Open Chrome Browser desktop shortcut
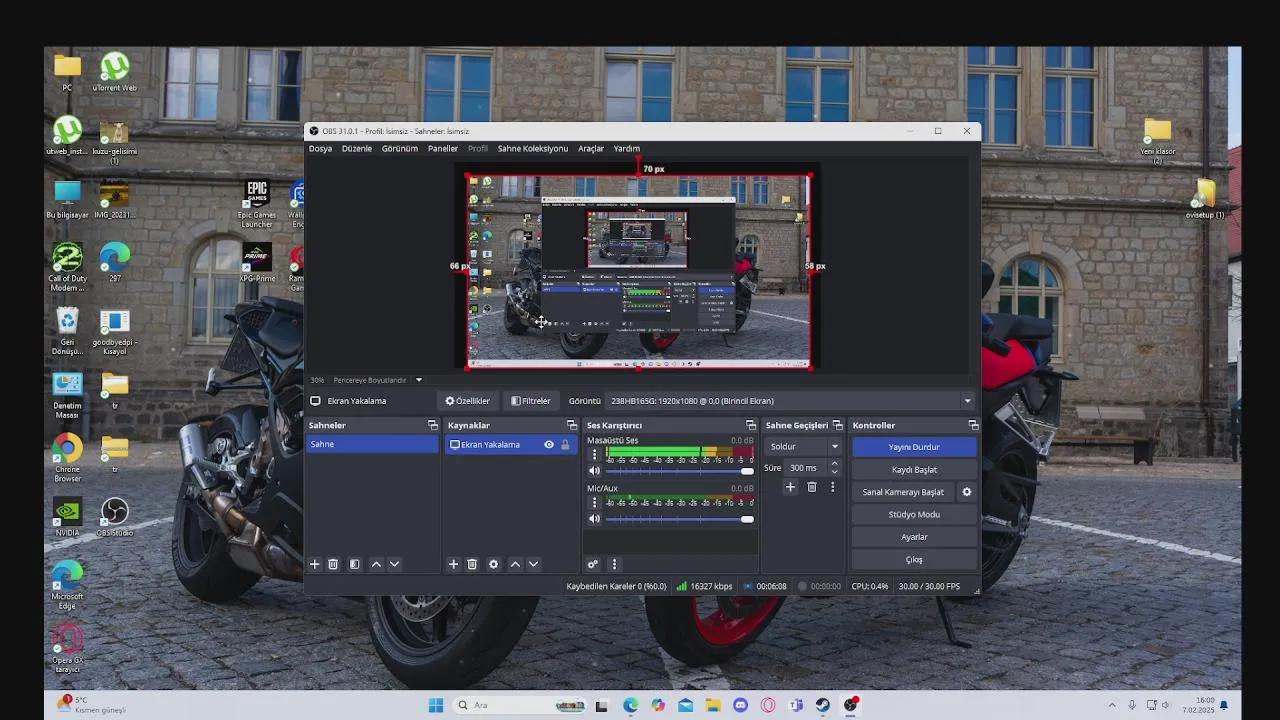Screen dimensions: 1280x720 [x=67, y=458]
